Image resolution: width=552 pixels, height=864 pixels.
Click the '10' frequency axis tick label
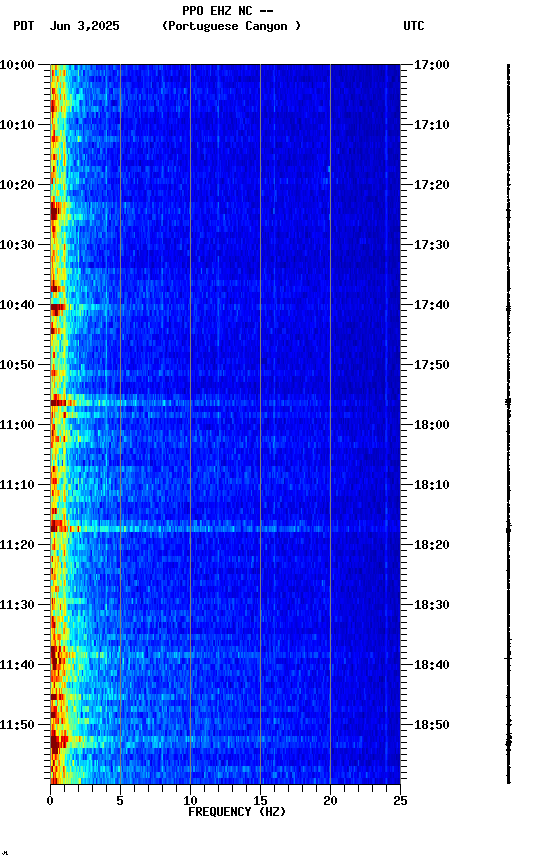tap(190, 801)
